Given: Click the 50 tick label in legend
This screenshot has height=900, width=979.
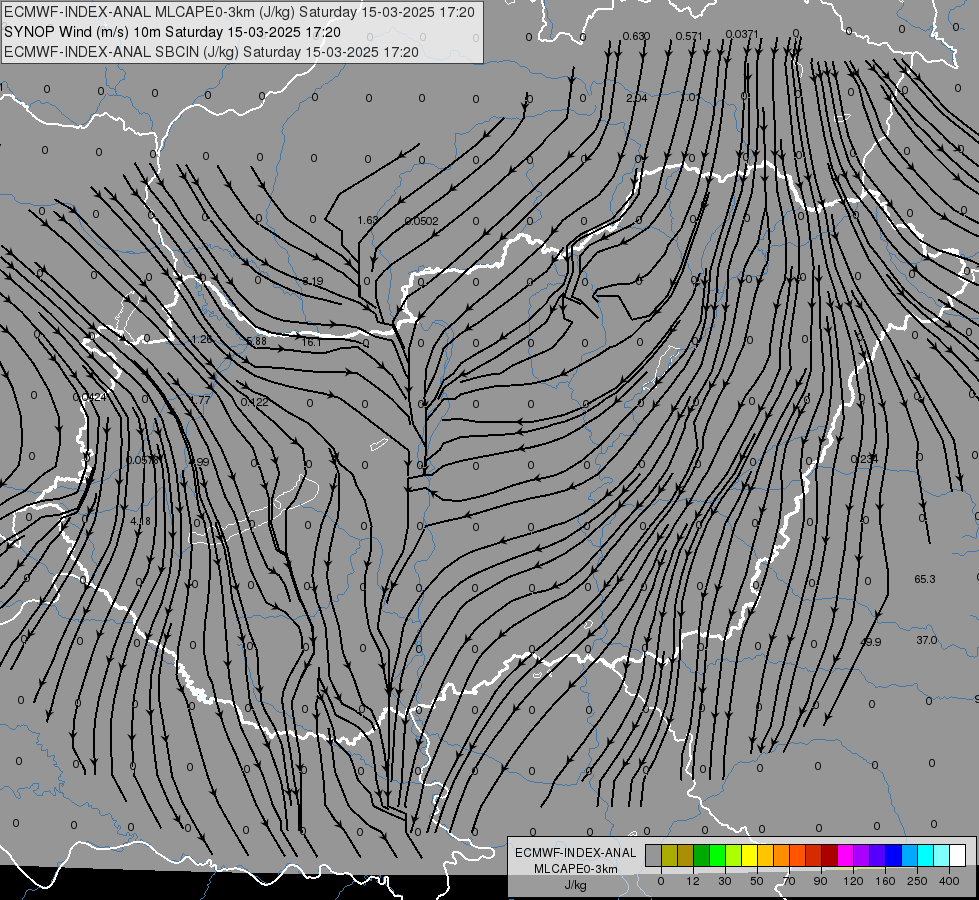Looking at the screenshot, I should click(757, 881).
